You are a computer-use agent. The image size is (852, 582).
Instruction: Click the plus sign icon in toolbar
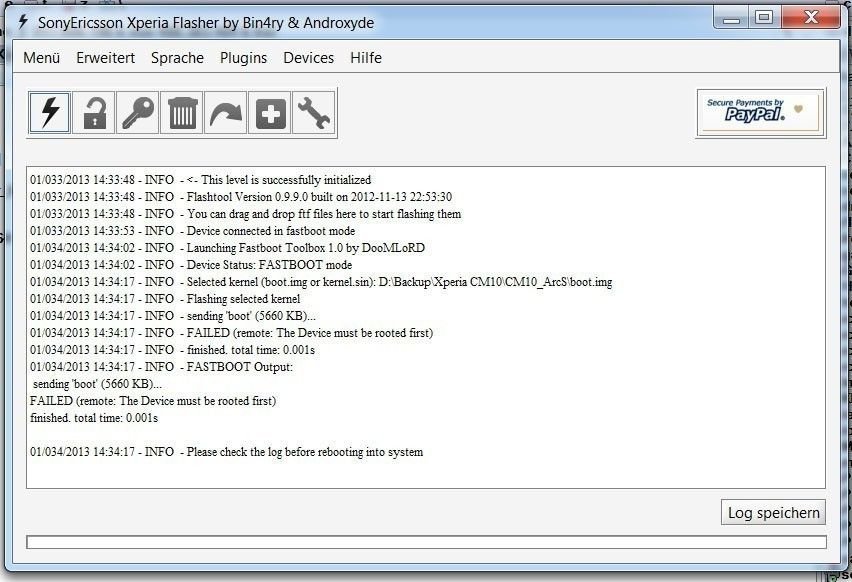[270, 112]
